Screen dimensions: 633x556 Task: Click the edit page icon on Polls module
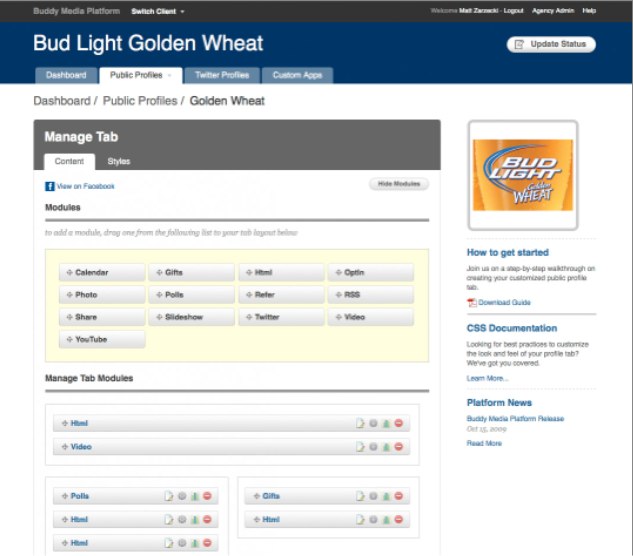pos(169,495)
